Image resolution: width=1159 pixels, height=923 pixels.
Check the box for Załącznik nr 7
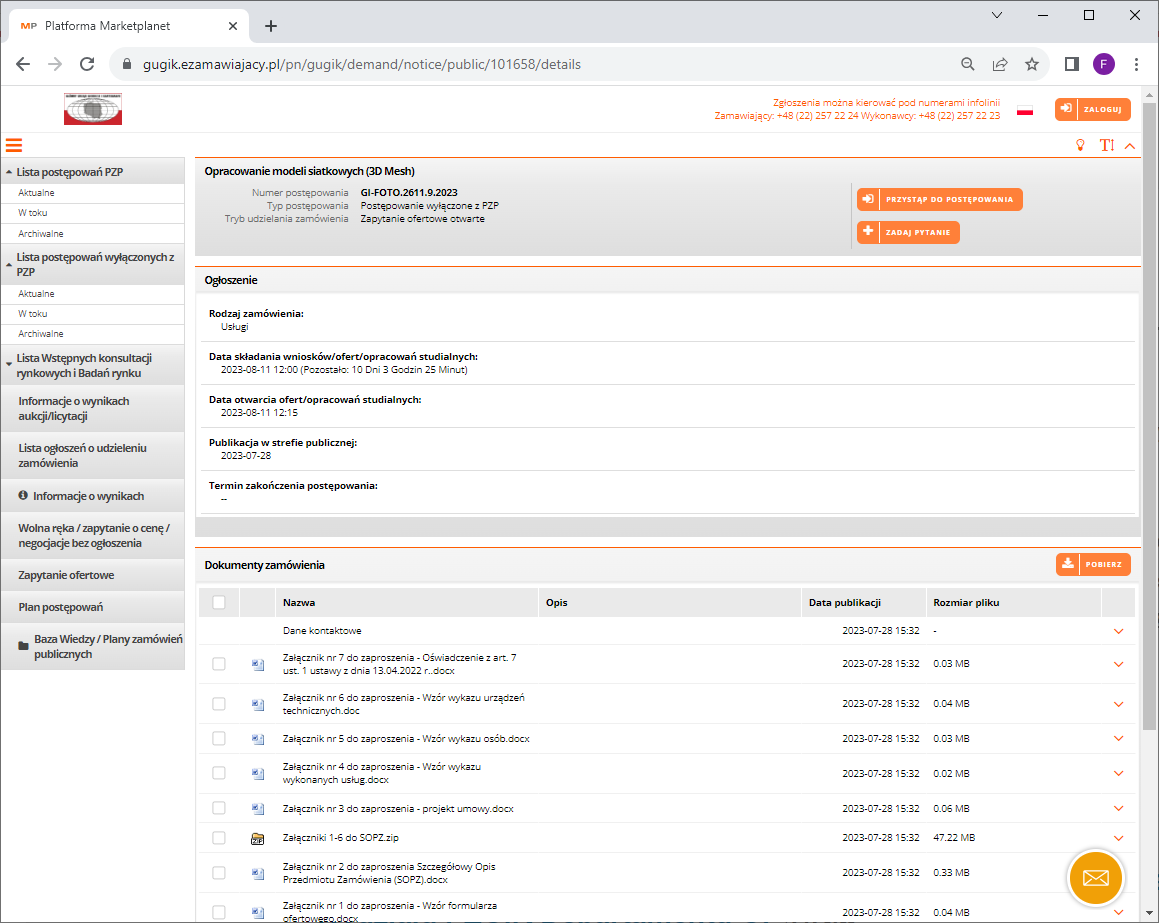point(219,664)
